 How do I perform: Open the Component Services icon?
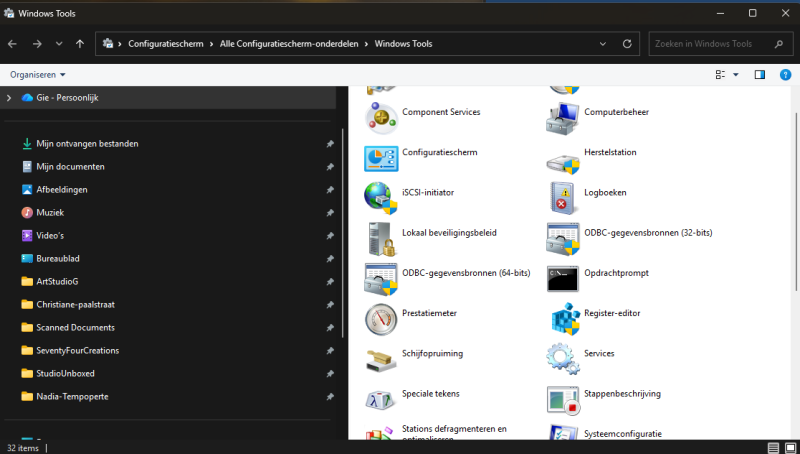point(381,118)
